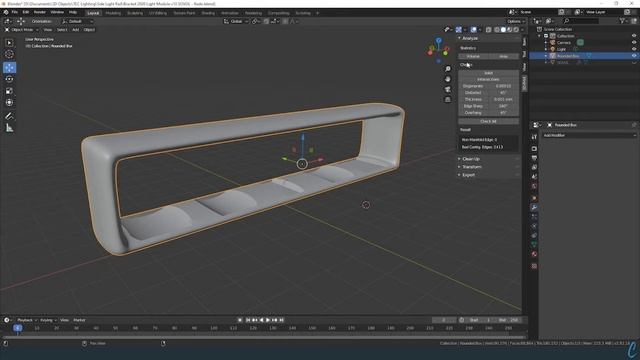Image resolution: width=640 pixels, height=360 pixels.
Task: Select the Annotate tool
Action: pos(9,116)
